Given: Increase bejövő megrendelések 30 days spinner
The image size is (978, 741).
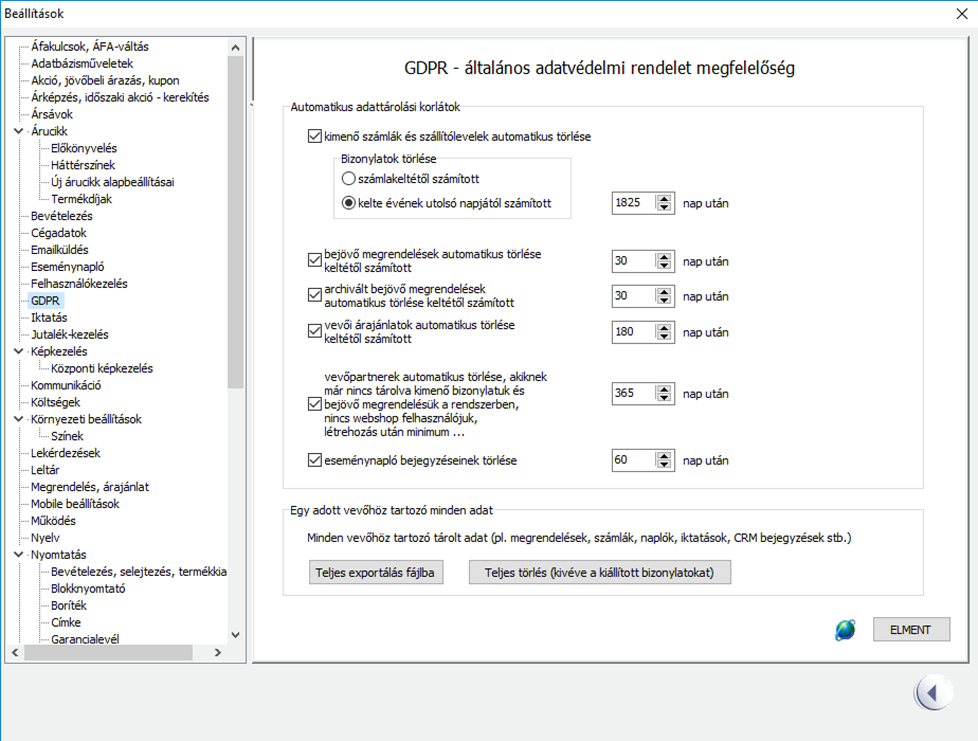Looking at the screenshot, I should click(664, 257).
